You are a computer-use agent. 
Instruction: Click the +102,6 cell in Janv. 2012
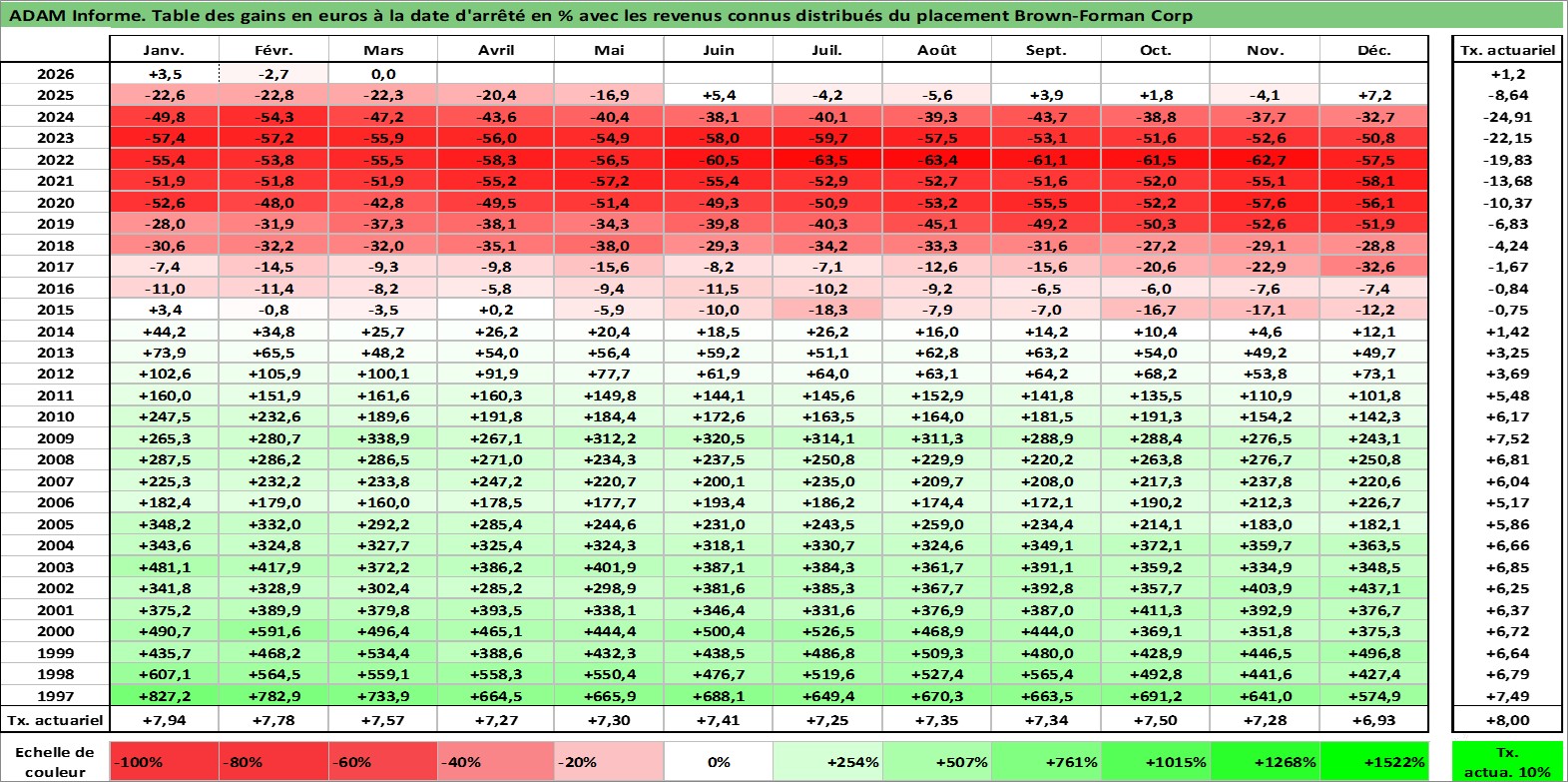tap(164, 374)
